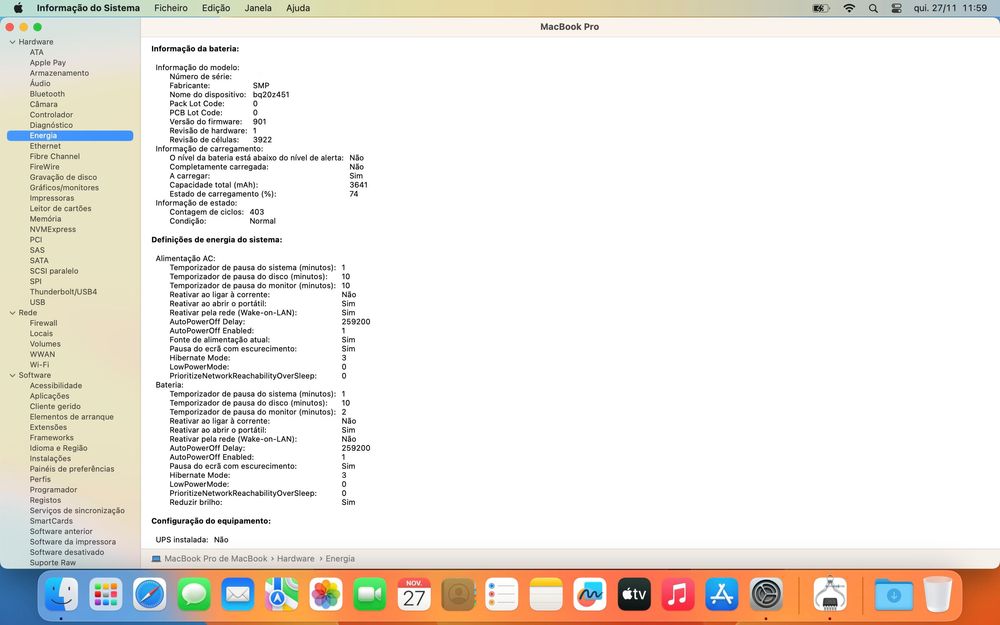Image resolution: width=1000 pixels, height=625 pixels.
Task: Select Wi-Fi under Rede
Action: click(39, 365)
